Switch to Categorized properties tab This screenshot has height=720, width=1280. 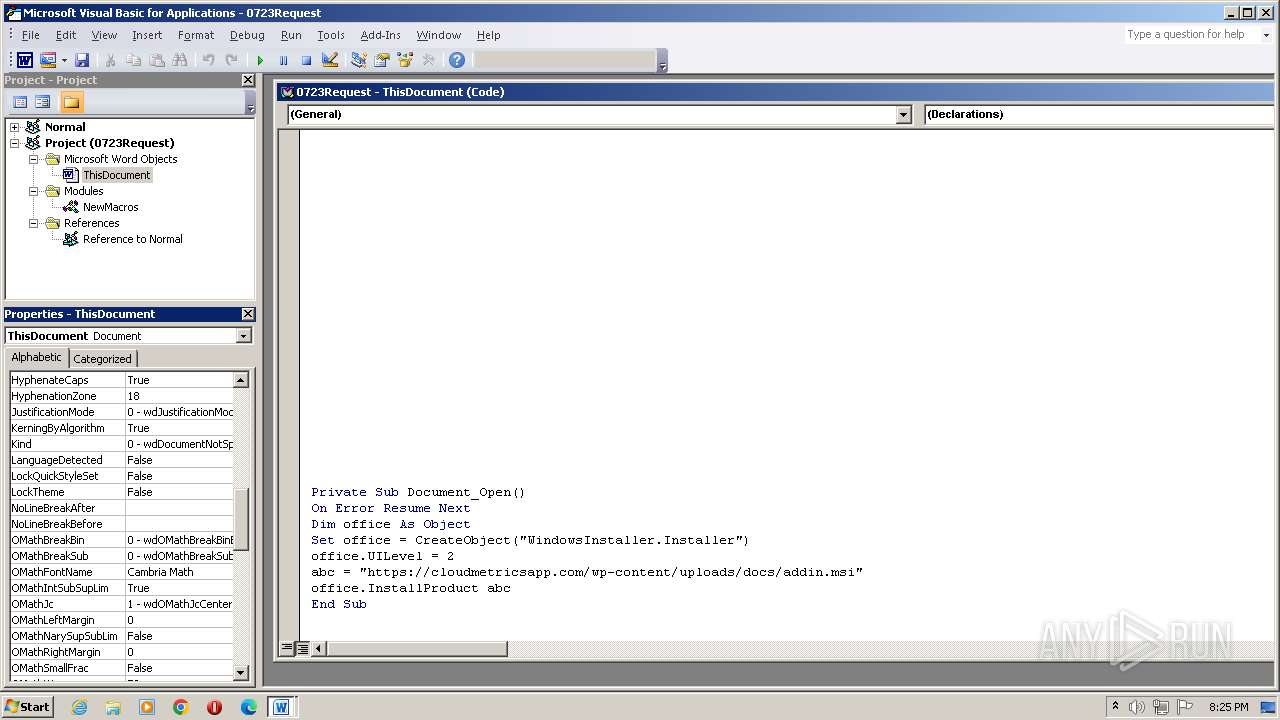pyautogui.click(x=102, y=359)
